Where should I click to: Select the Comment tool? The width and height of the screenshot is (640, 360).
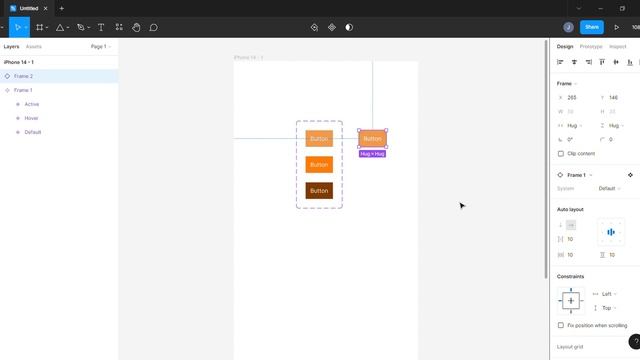point(153,27)
